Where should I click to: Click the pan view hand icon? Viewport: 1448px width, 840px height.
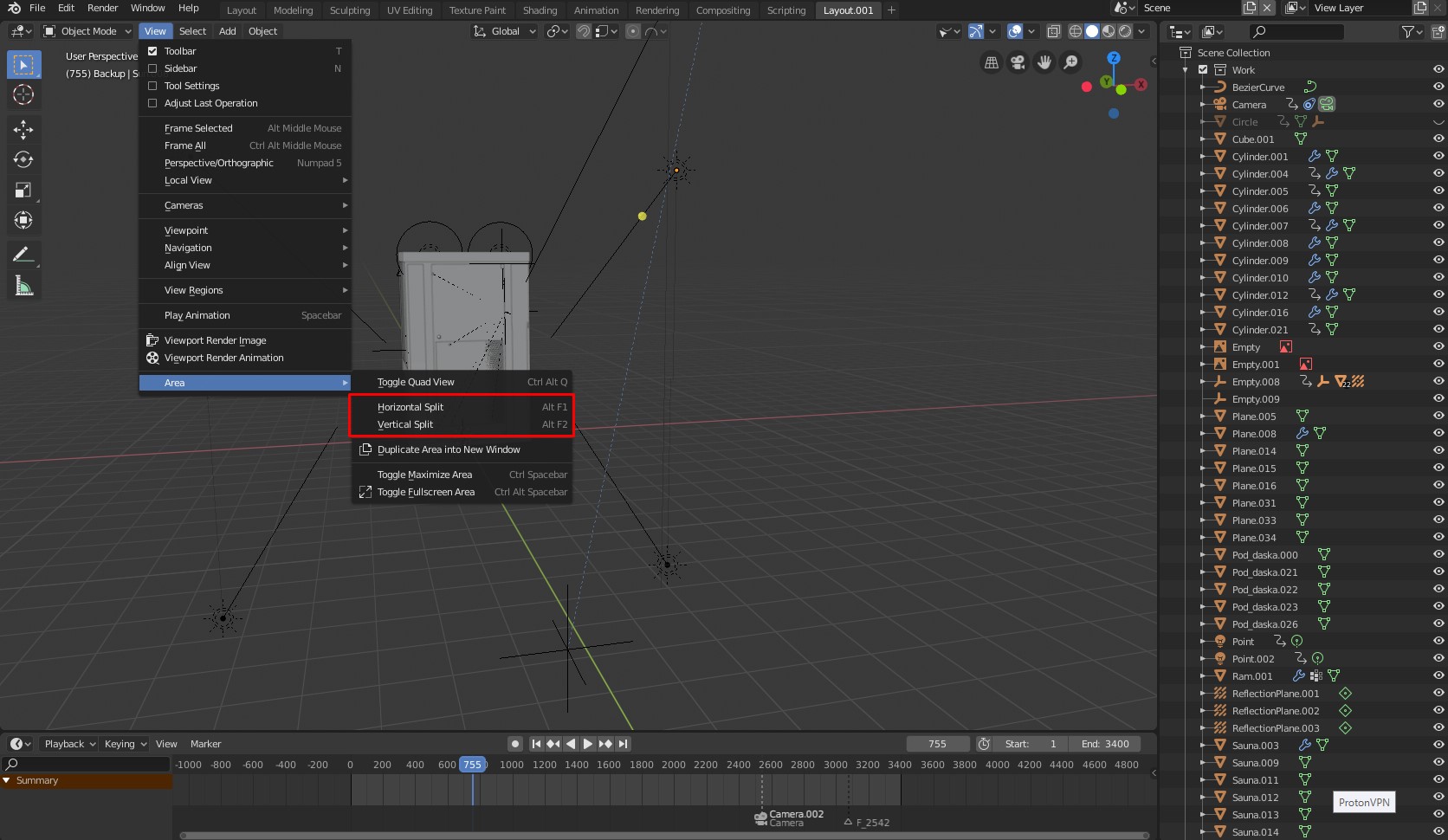1044,62
